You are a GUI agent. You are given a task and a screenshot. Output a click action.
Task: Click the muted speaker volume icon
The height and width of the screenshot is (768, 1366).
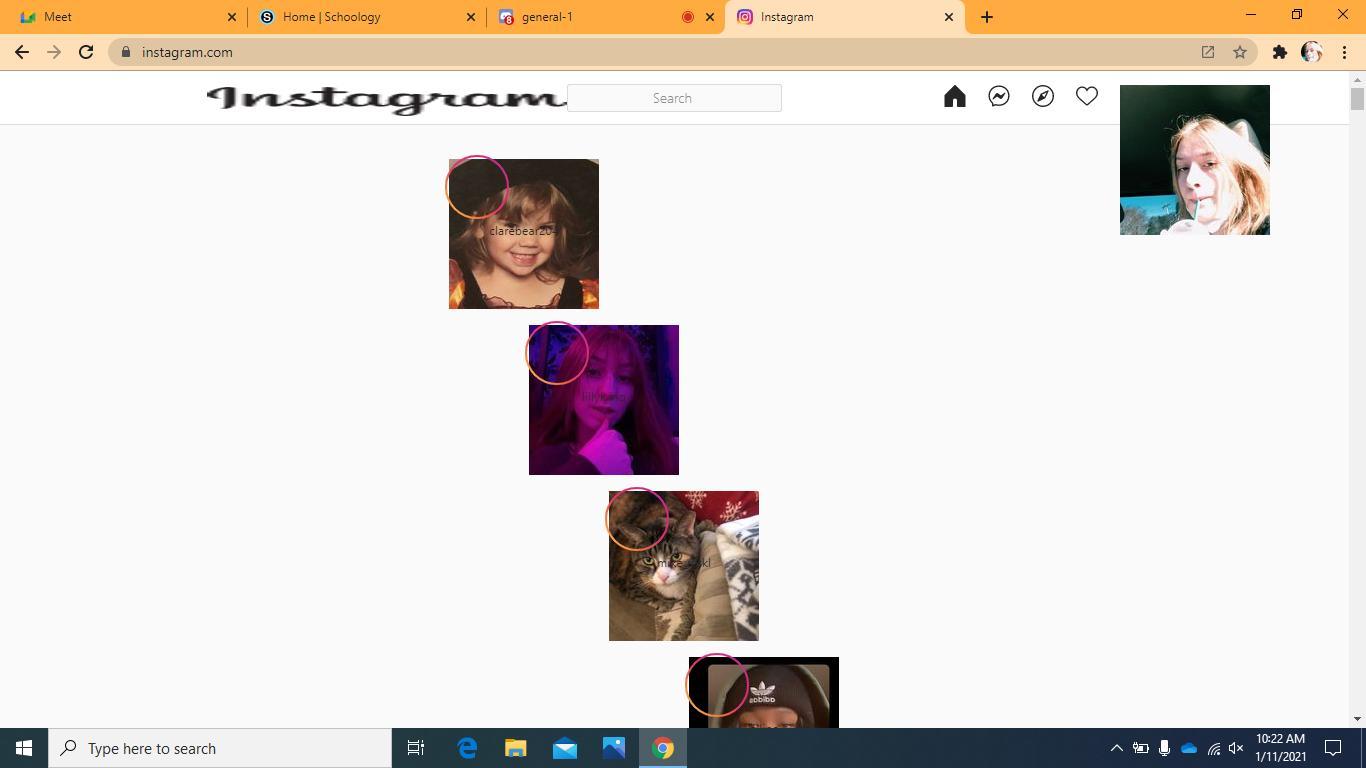[1236, 748]
